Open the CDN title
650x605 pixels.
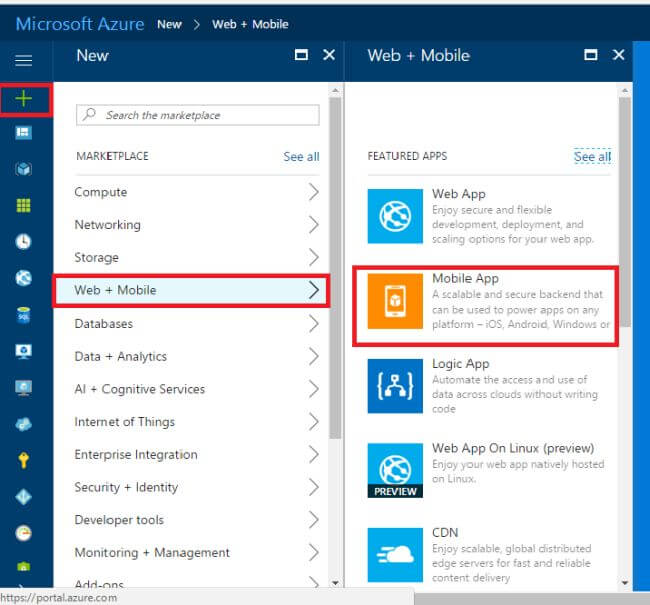pyautogui.click(x=445, y=532)
